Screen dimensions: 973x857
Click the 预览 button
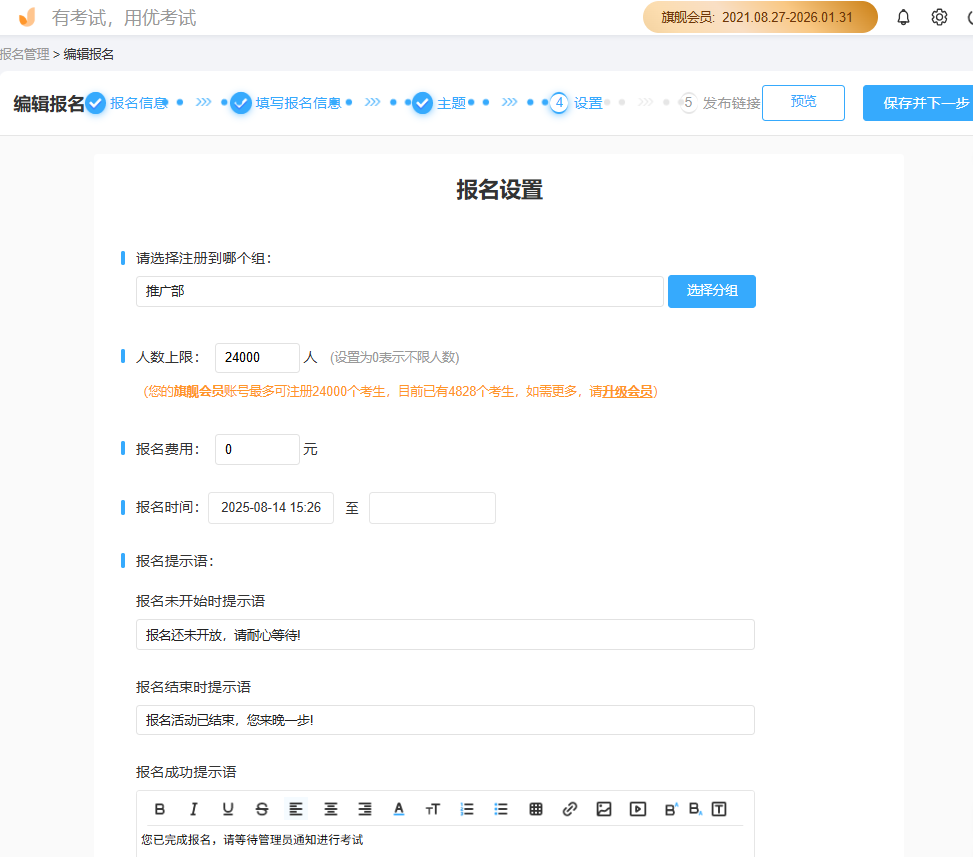[x=803, y=102]
